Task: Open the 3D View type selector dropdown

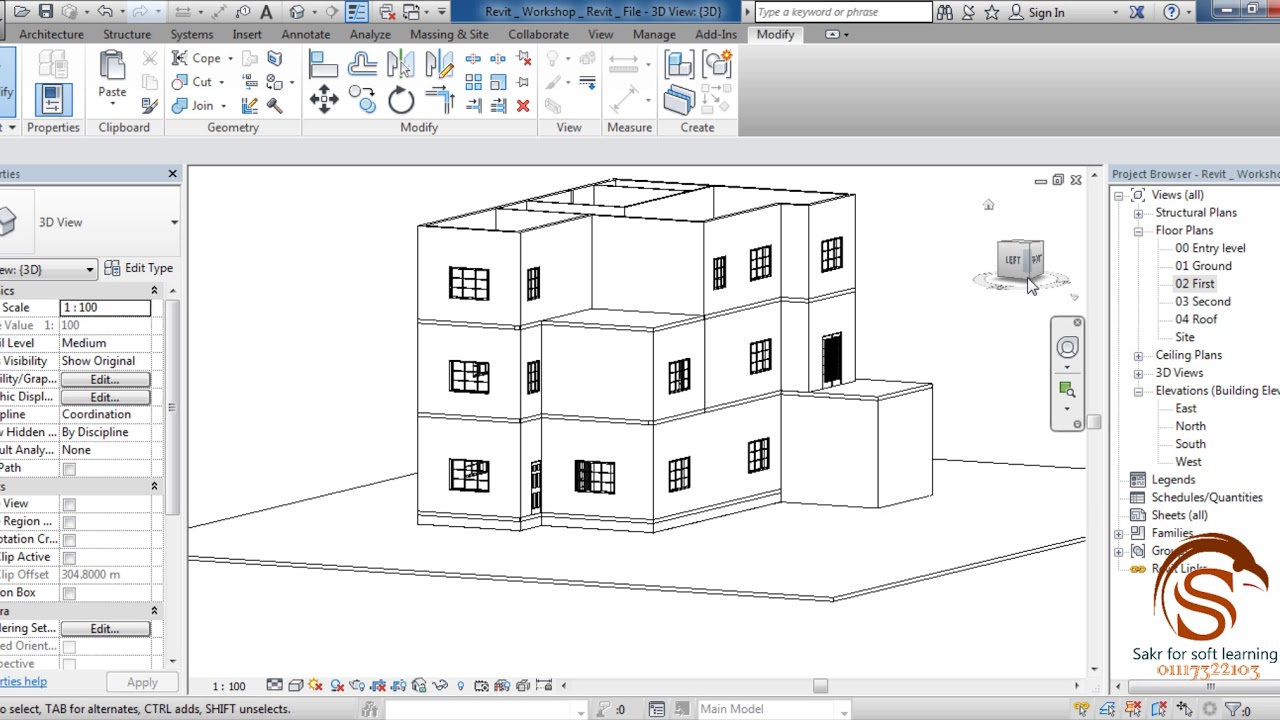Action: coord(174,222)
